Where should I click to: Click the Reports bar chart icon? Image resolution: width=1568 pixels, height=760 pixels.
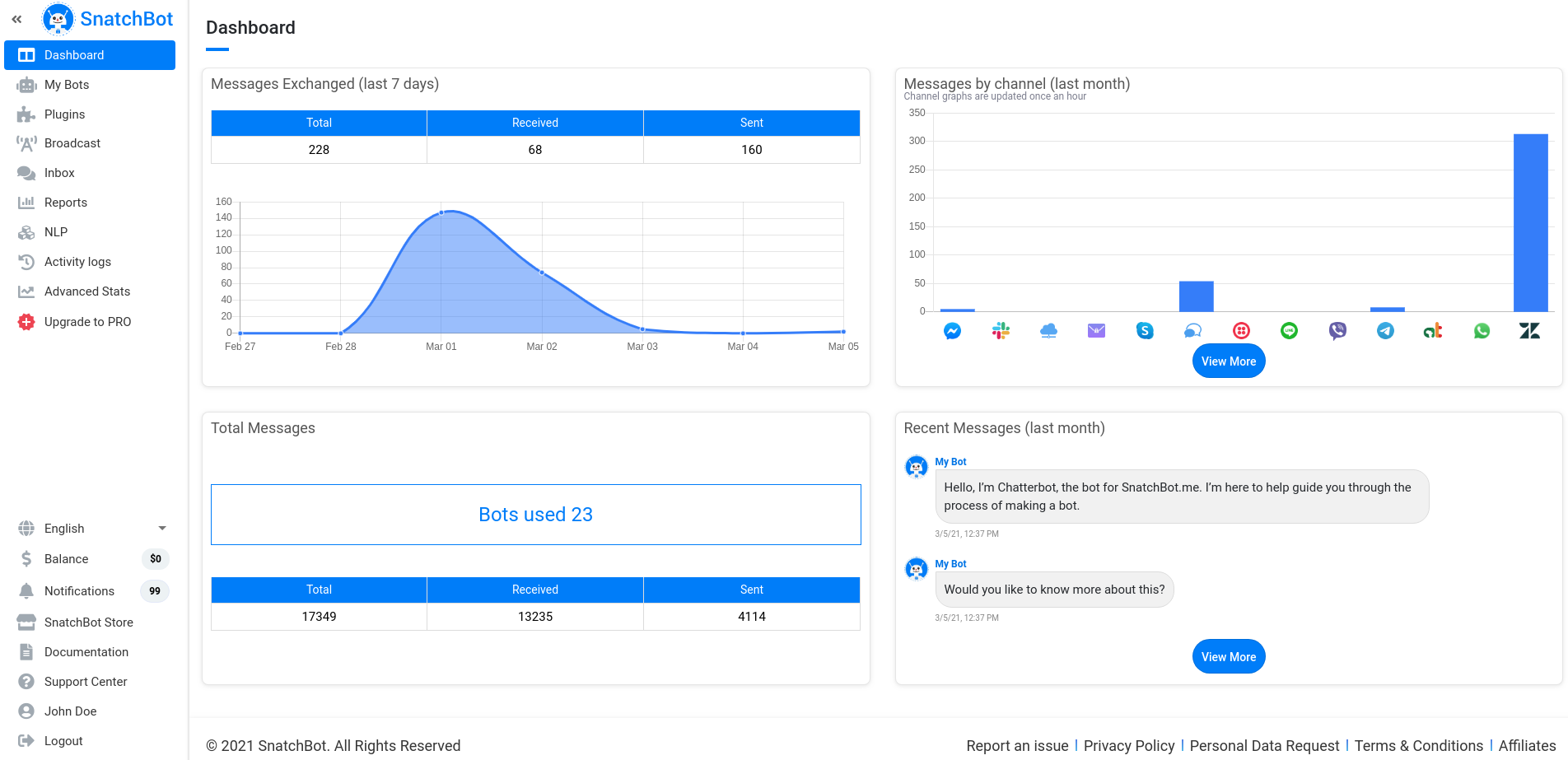click(x=26, y=203)
